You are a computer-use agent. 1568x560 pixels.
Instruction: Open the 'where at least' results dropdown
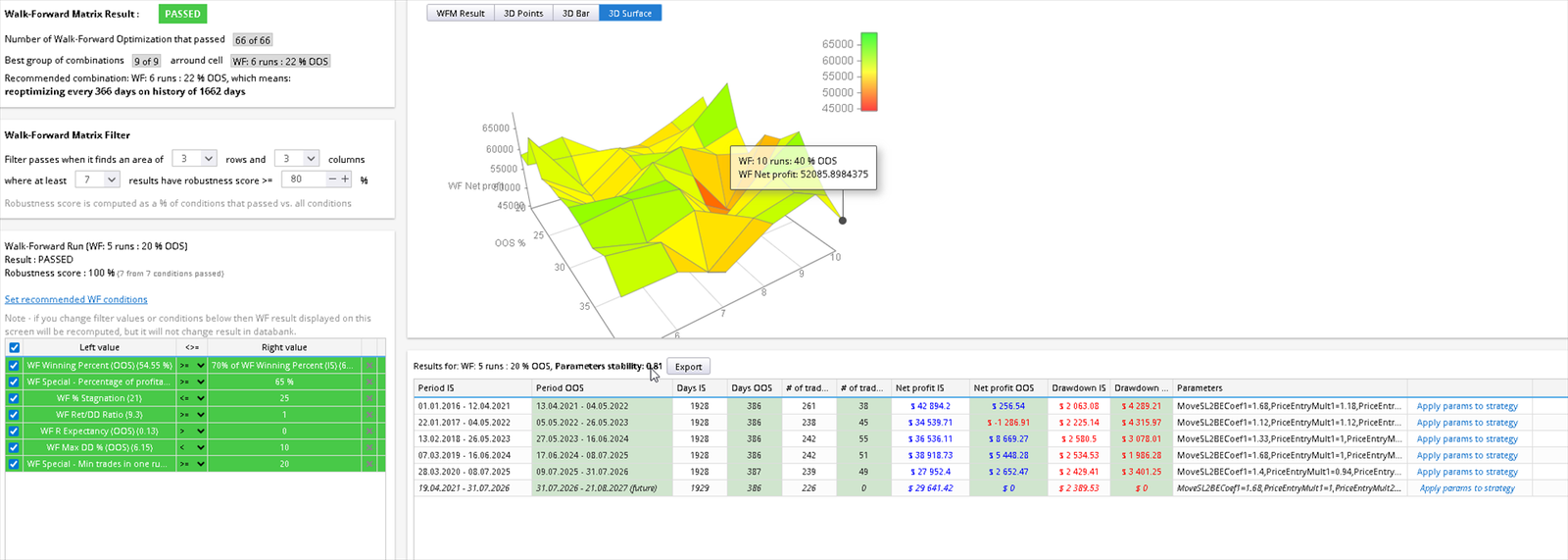pyautogui.click(x=98, y=179)
